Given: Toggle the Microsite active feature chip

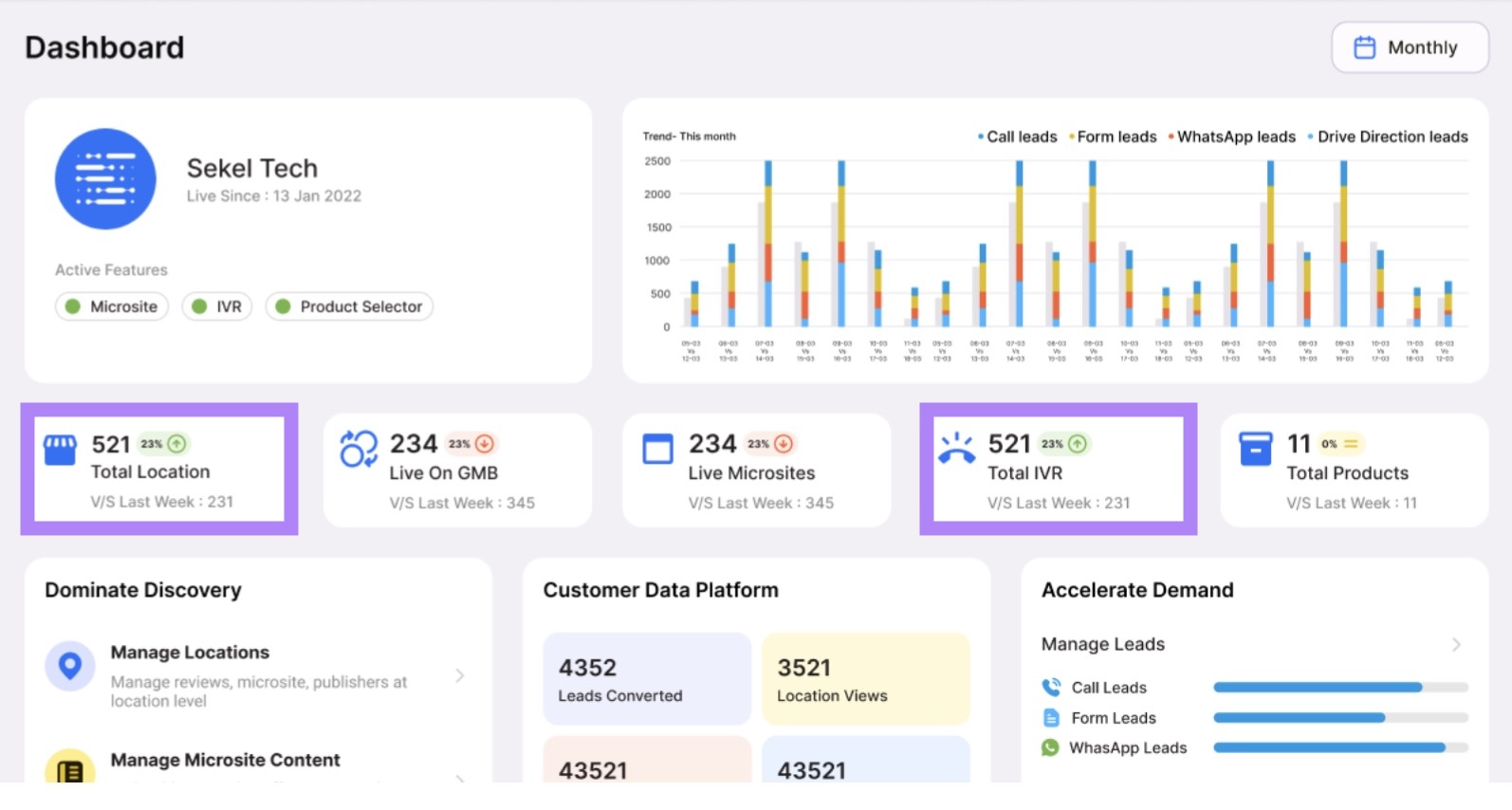Looking at the screenshot, I should click(x=112, y=306).
